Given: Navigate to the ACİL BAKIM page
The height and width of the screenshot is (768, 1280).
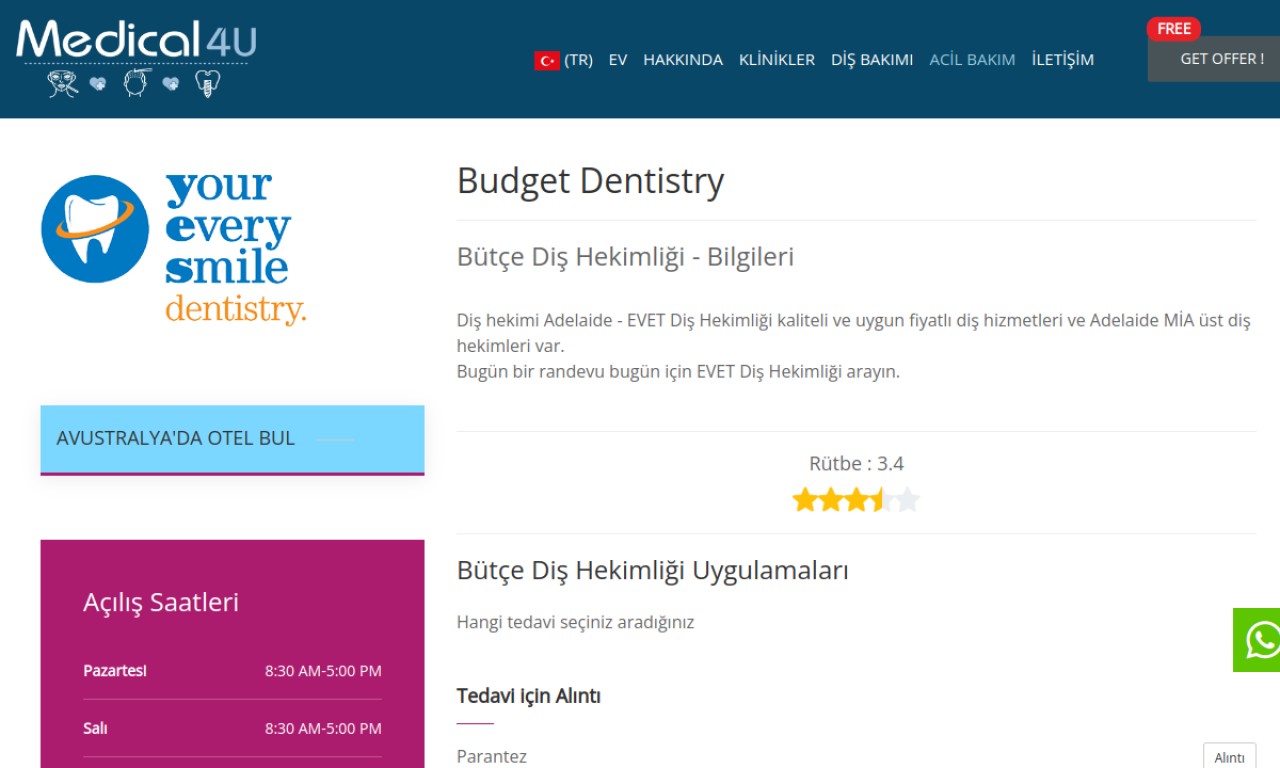Looking at the screenshot, I should pos(972,60).
